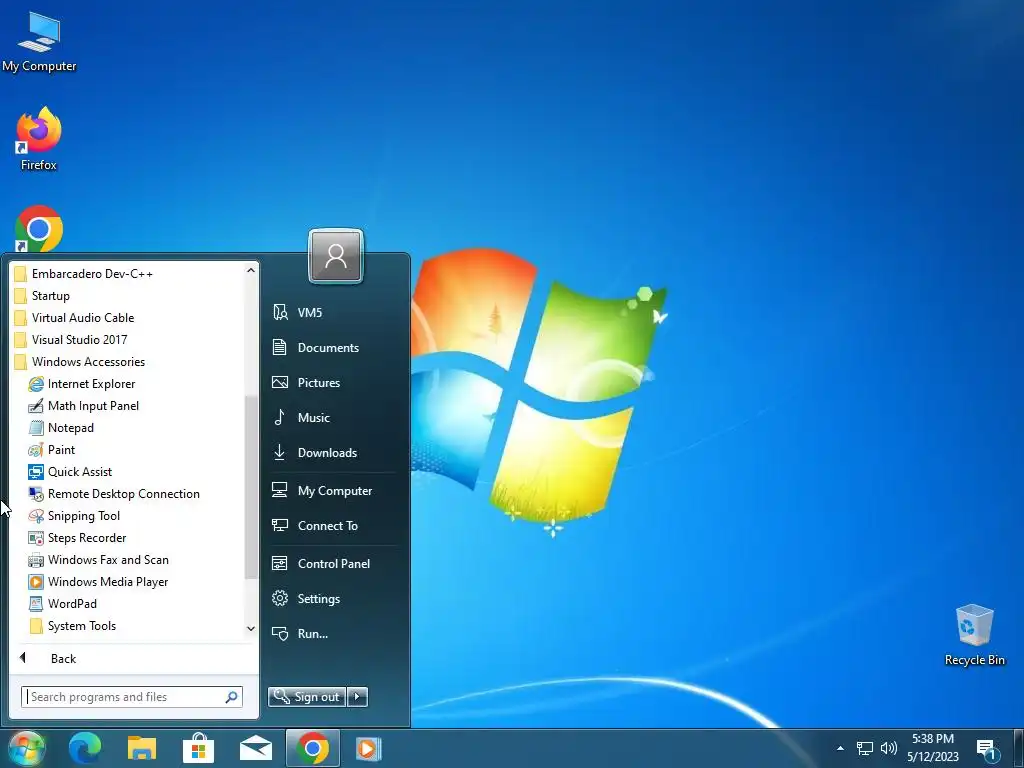Click the search magnifier icon
Viewport: 1024px width, 768px height.
(231, 697)
